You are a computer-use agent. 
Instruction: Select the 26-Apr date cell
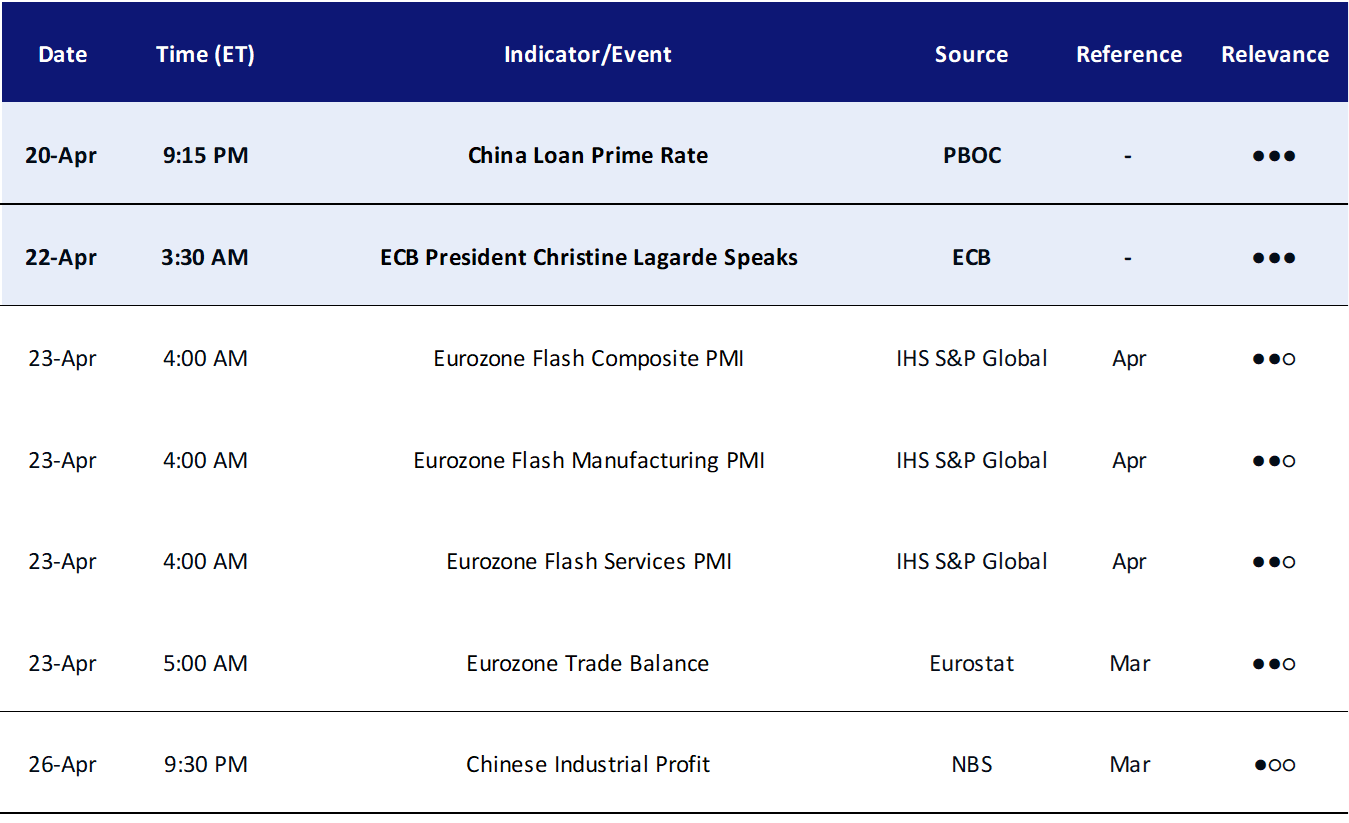[x=62, y=764]
